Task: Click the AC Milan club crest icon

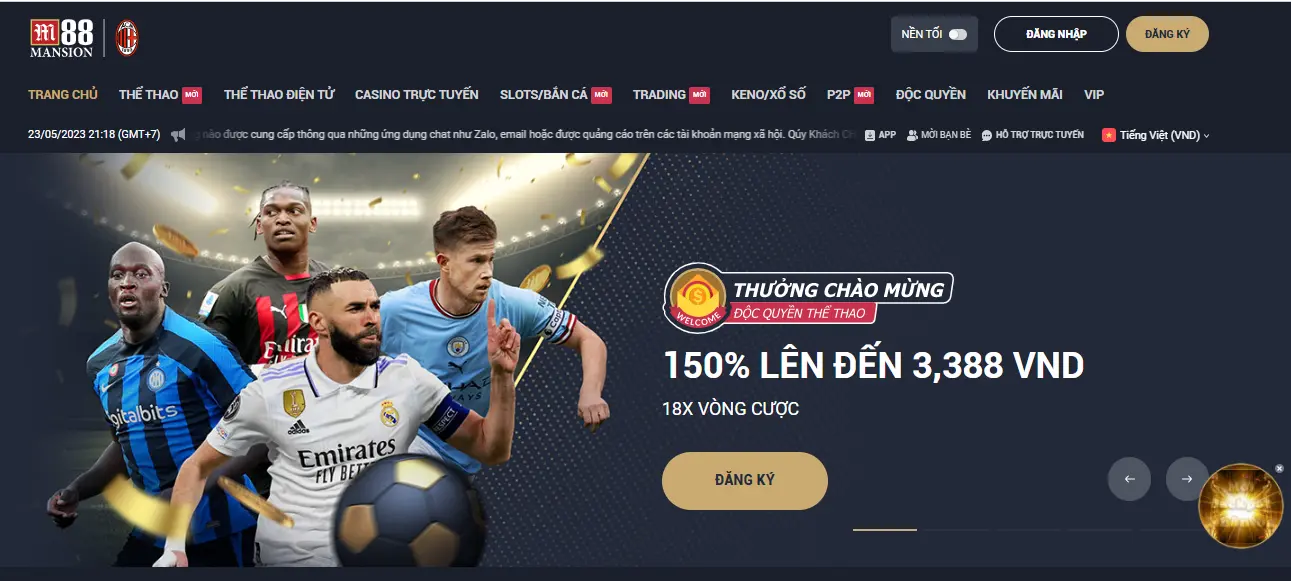Action: point(127,38)
